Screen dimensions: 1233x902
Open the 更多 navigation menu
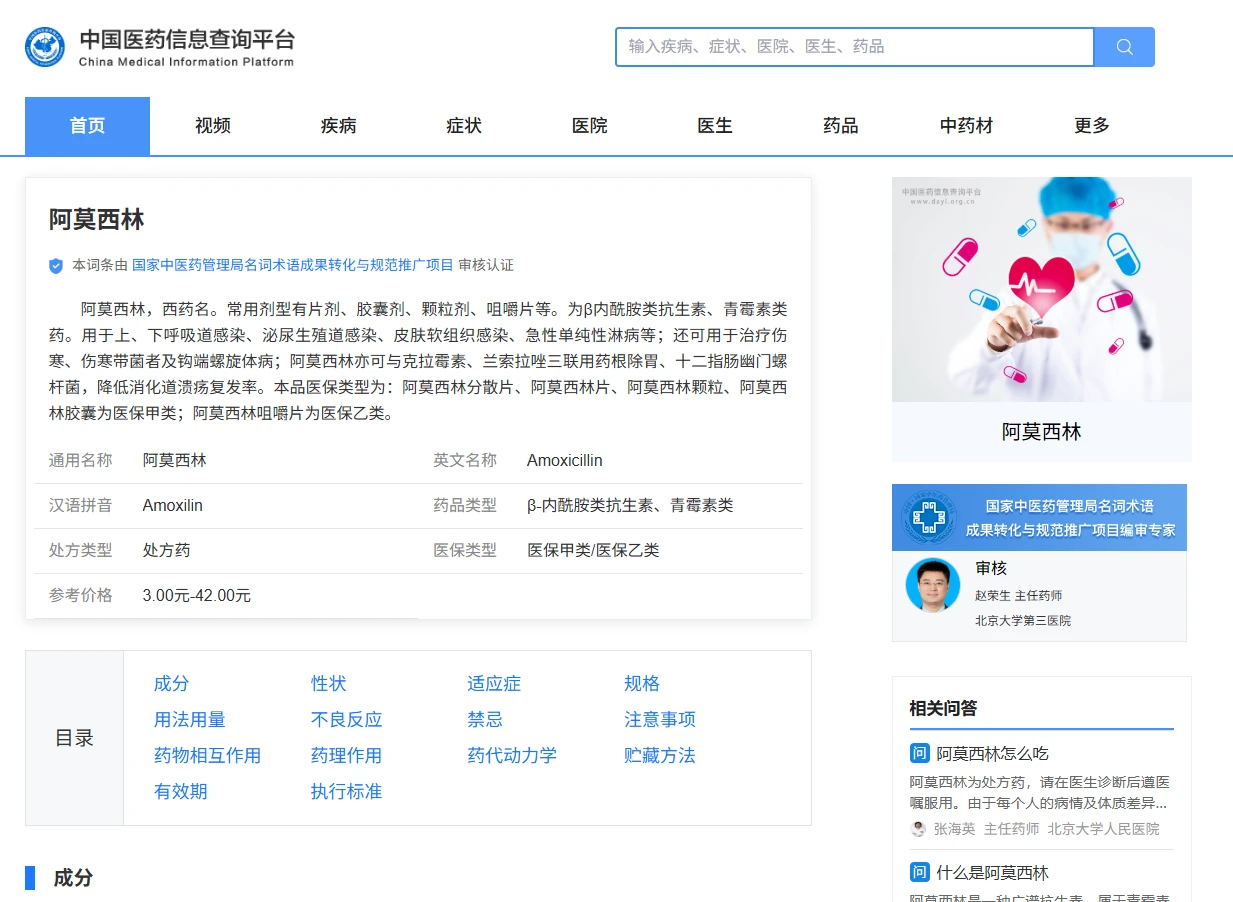coord(1092,126)
